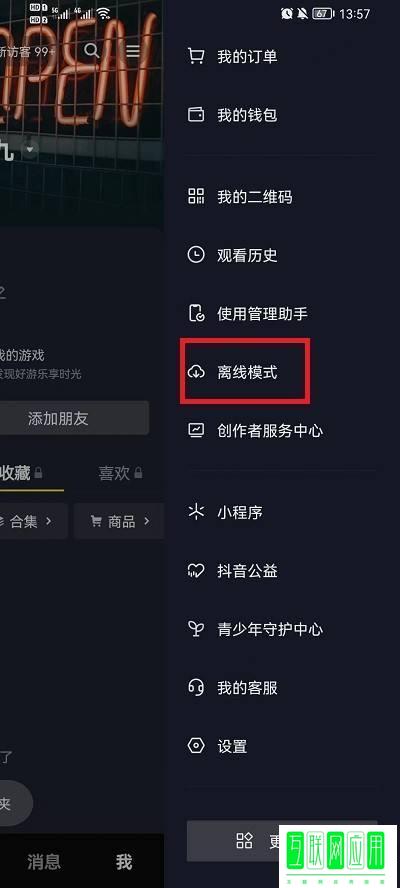
Task: Open the hexagon 设置 icon
Action: [x=195, y=746]
